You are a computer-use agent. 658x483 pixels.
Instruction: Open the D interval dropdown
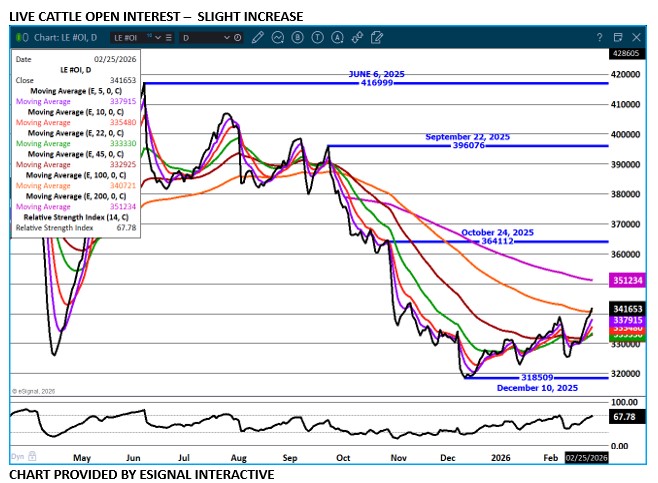click(210, 38)
